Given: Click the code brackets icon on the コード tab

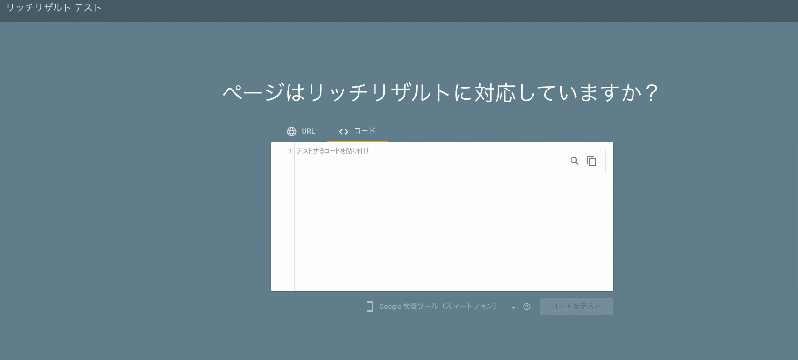Looking at the screenshot, I should pyautogui.click(x=343, y=131).
